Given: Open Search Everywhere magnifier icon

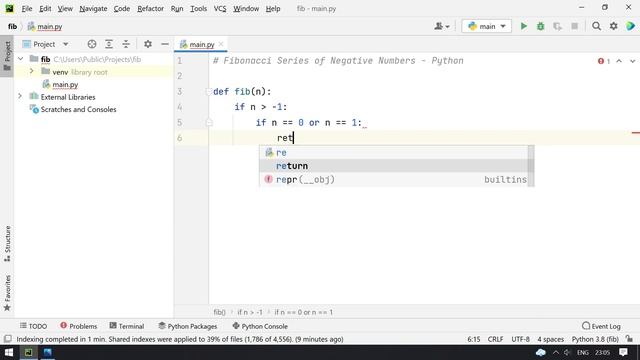Looking at the screenshot, I should (x=596, y=27).
